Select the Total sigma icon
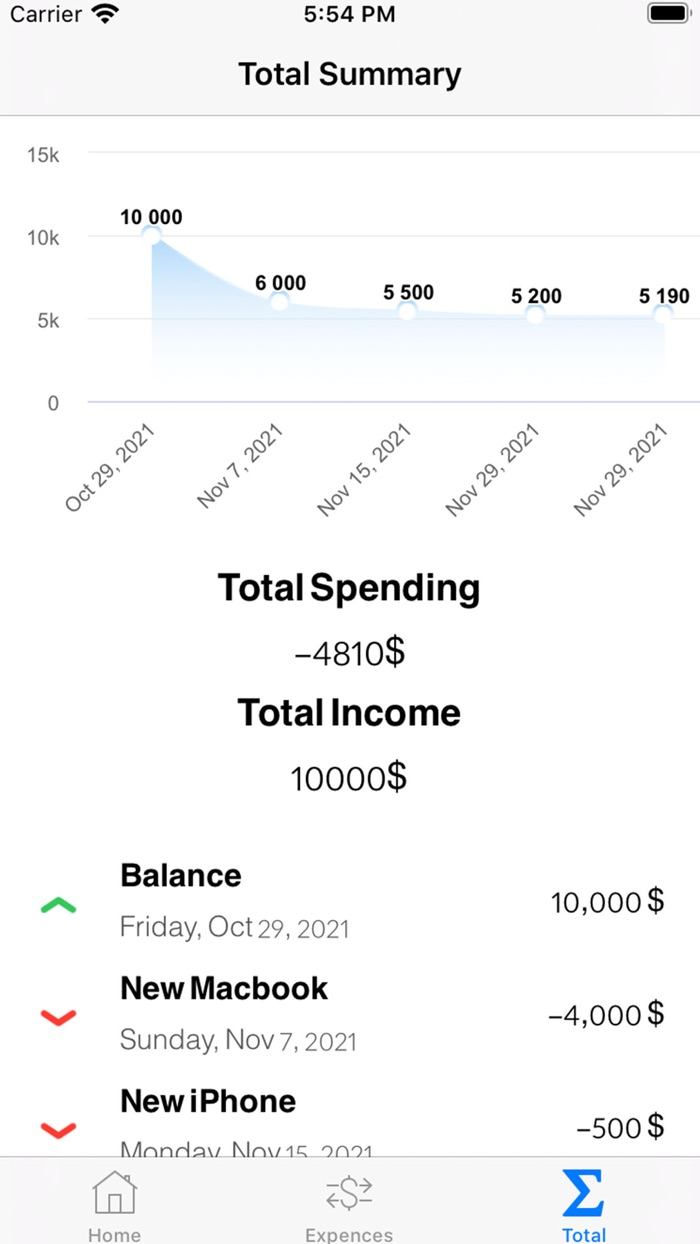The width and height of the screenshot is (700, 1244). pos(583,1192)
